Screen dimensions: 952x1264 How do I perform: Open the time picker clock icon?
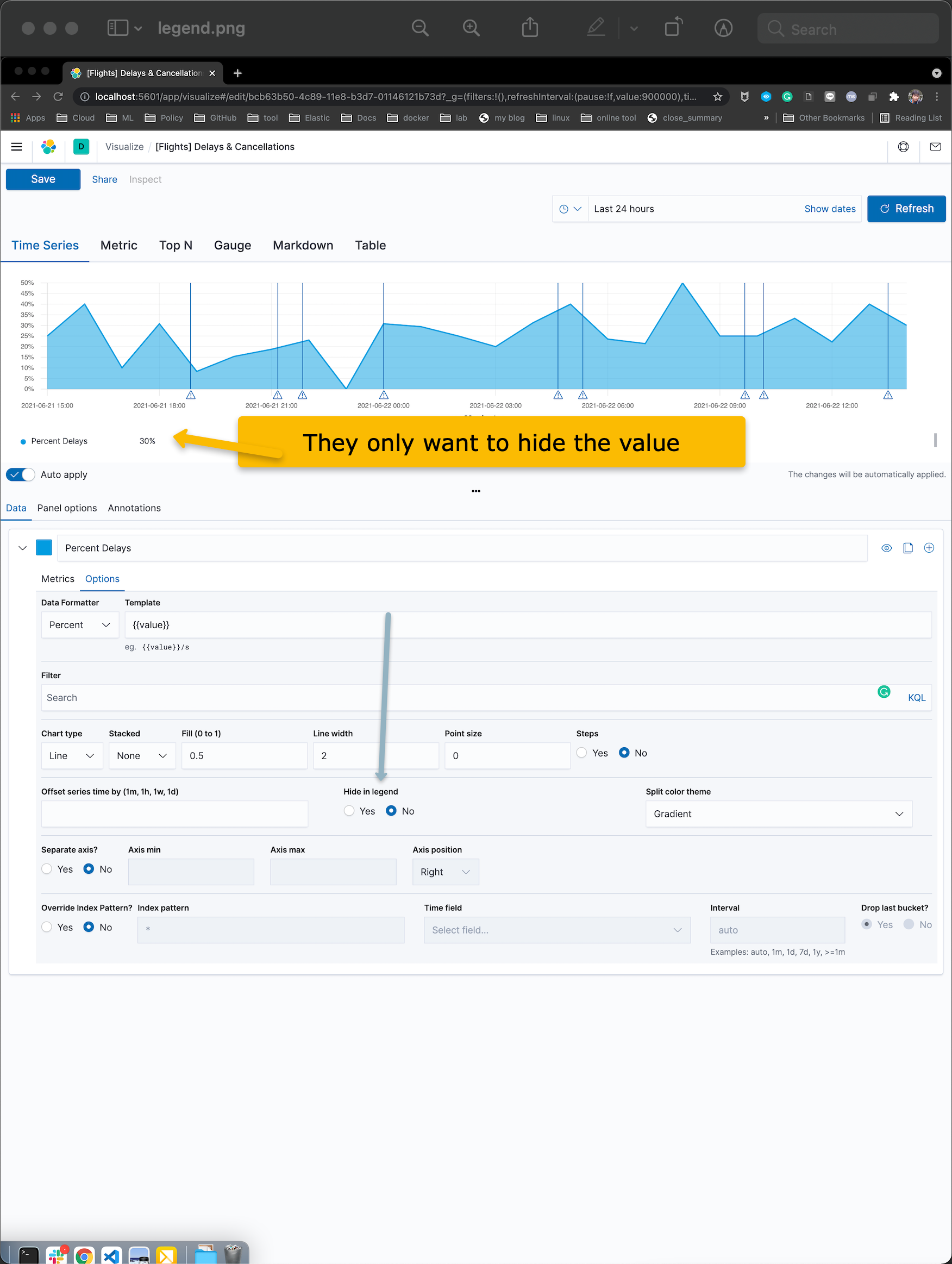tap(569, 209)
